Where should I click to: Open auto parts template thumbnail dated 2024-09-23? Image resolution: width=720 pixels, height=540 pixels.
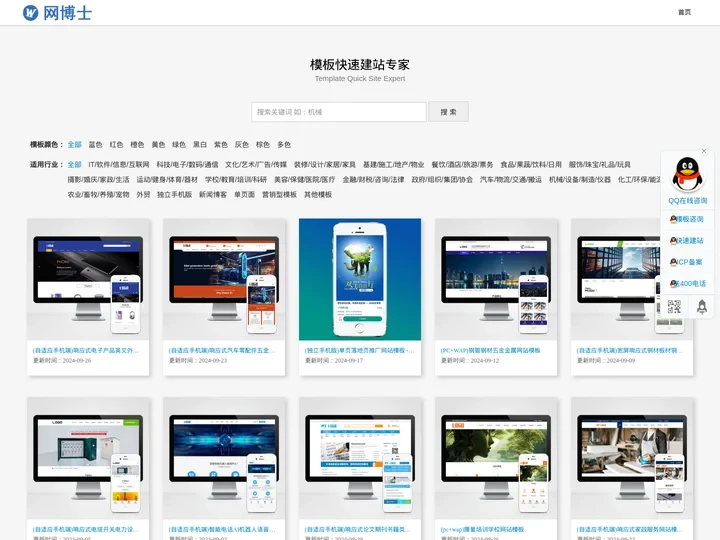pos(224,279)
